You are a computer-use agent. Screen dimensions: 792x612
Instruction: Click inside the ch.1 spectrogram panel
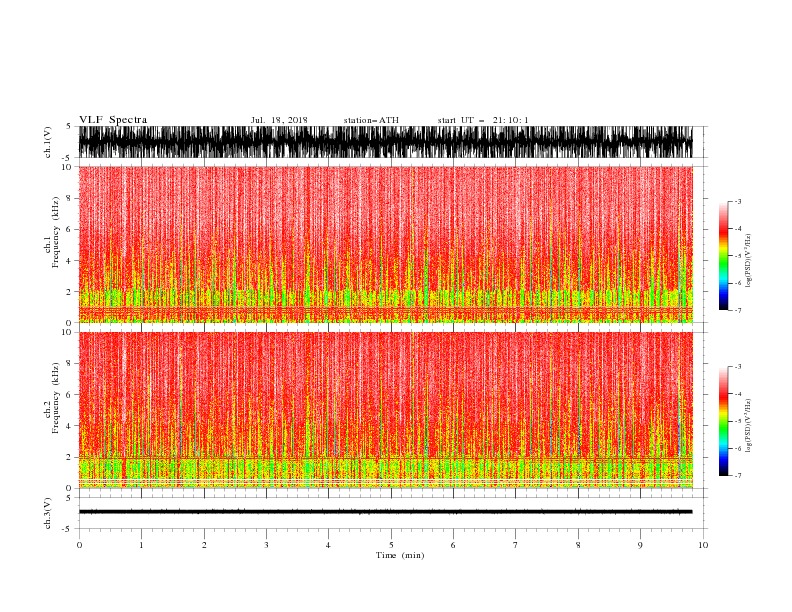click(x=385, y=244)
